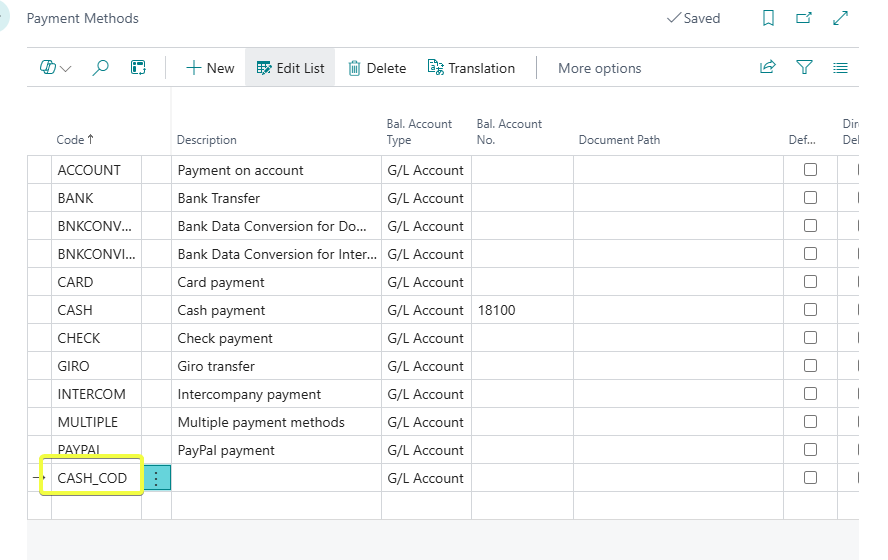Open row menu dots for CASH_COD

pyautogui.click(x=156, y=478)
